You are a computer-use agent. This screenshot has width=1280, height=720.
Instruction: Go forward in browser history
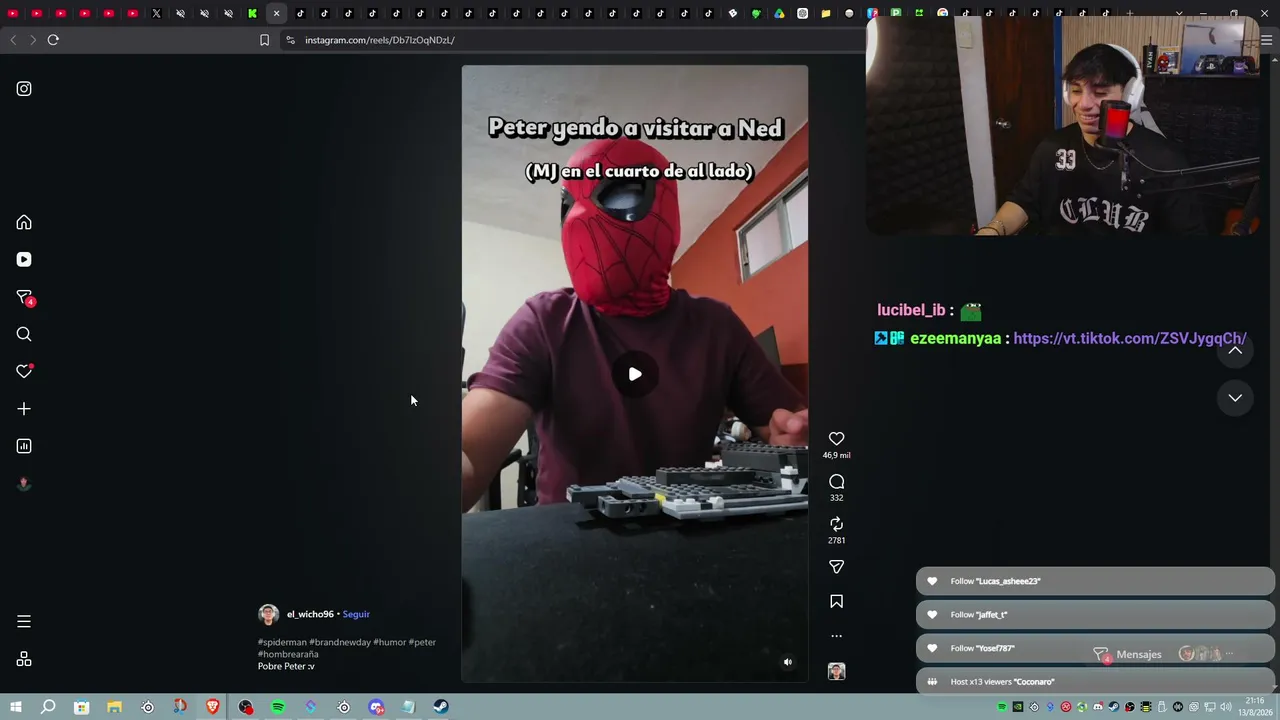[33, 40]
